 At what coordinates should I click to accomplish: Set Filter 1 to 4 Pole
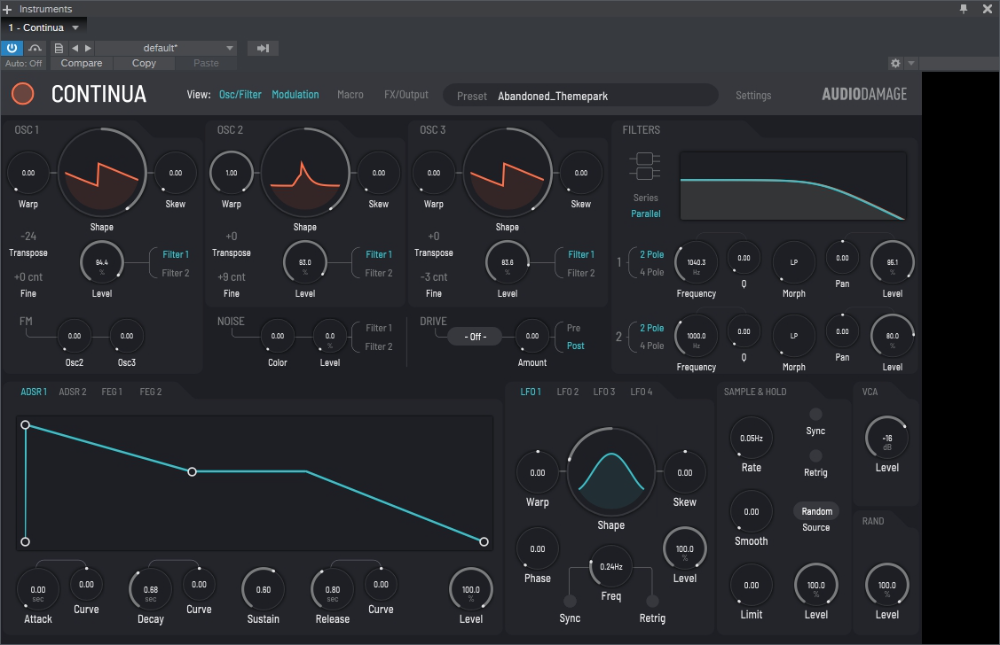pos(652,272)
